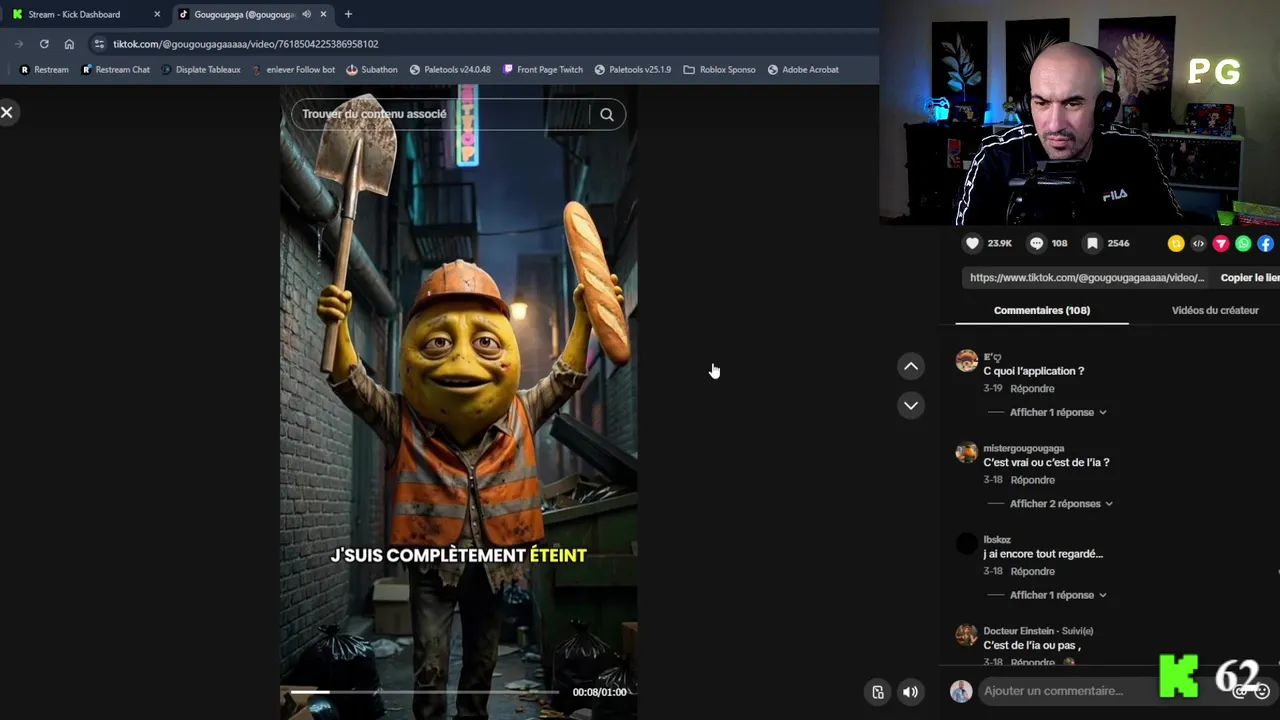The image size is (1280, 720).
Task: View site information icon in address bar
Action: coord(98,44)
